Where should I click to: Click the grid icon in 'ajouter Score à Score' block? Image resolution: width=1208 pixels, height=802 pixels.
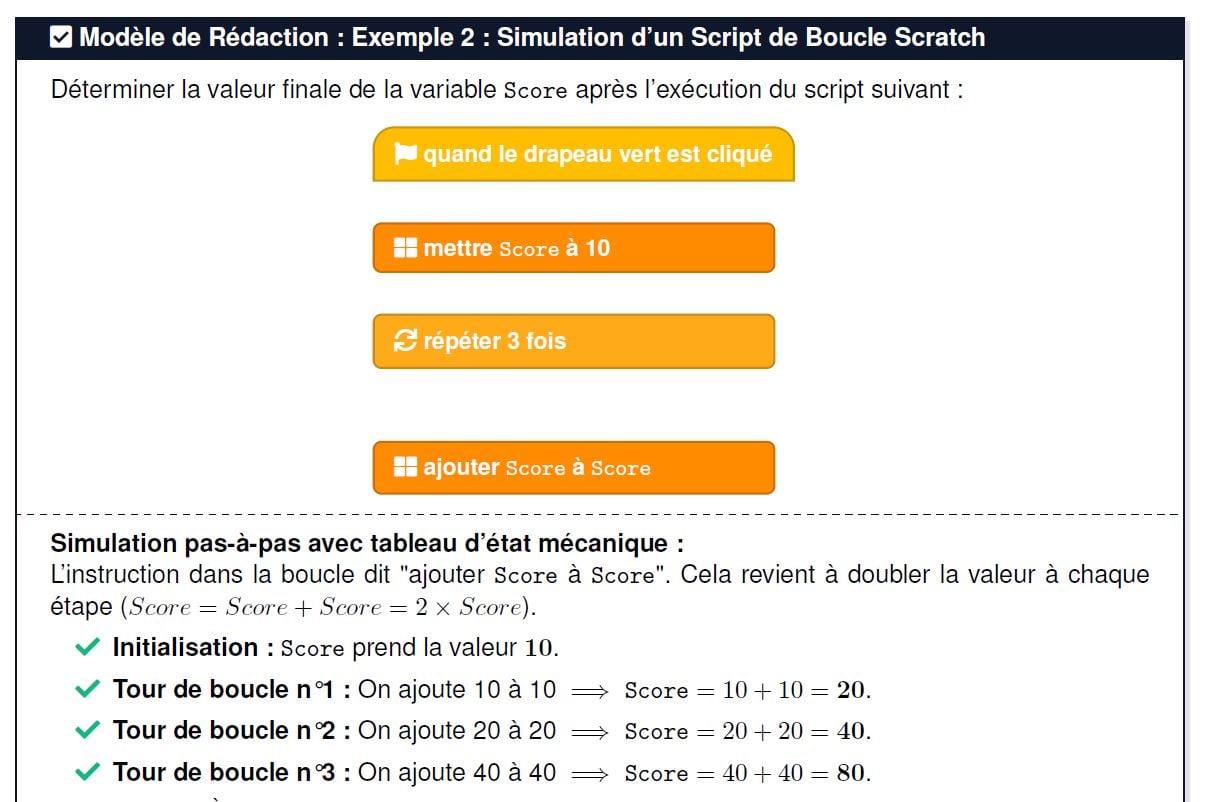click(x=405, y=467)
